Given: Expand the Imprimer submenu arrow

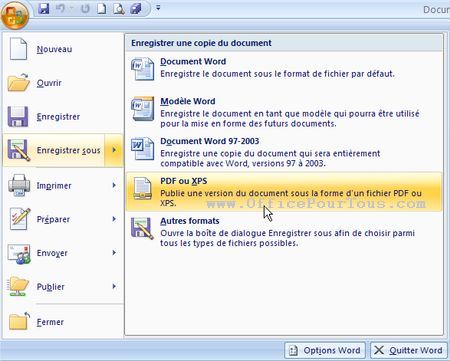Looking at the screenshot, I should click(x=114, y=185).
